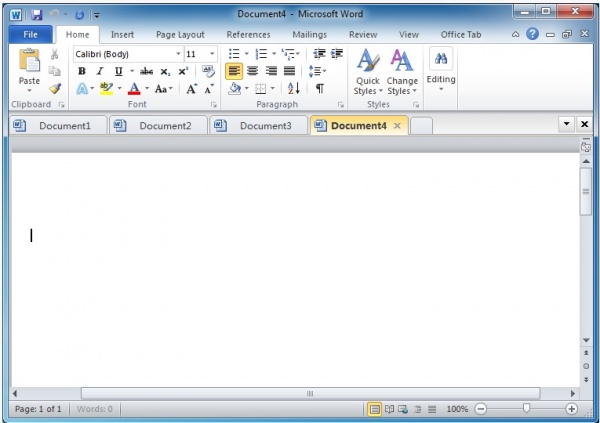Toggle Underline formatting

[x=119, y=71]
